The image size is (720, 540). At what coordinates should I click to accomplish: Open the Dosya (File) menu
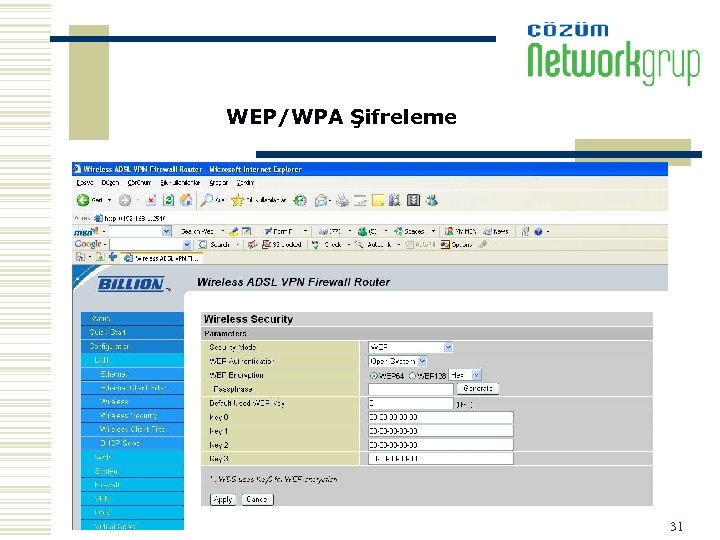click(x=84, y=183)
